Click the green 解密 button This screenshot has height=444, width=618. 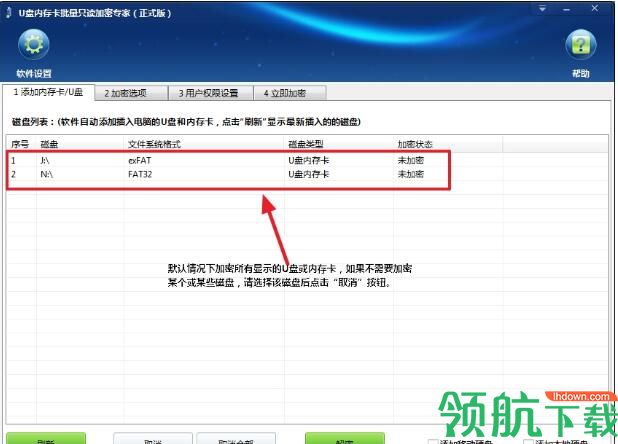[x=345, y=438]
